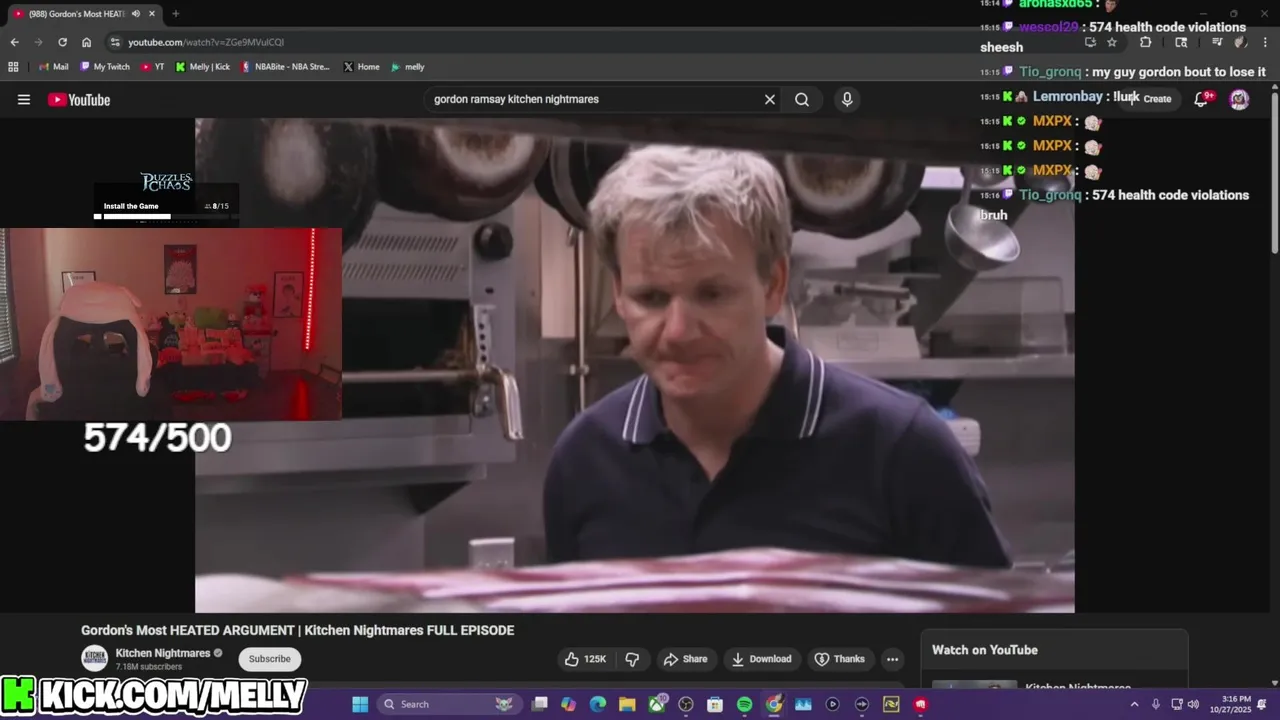Image resolution: width=1280 pixels, height=720 pixels.
Task: Open the Kitchen Nightmares channel name link
Action: [x=163, y=653]
